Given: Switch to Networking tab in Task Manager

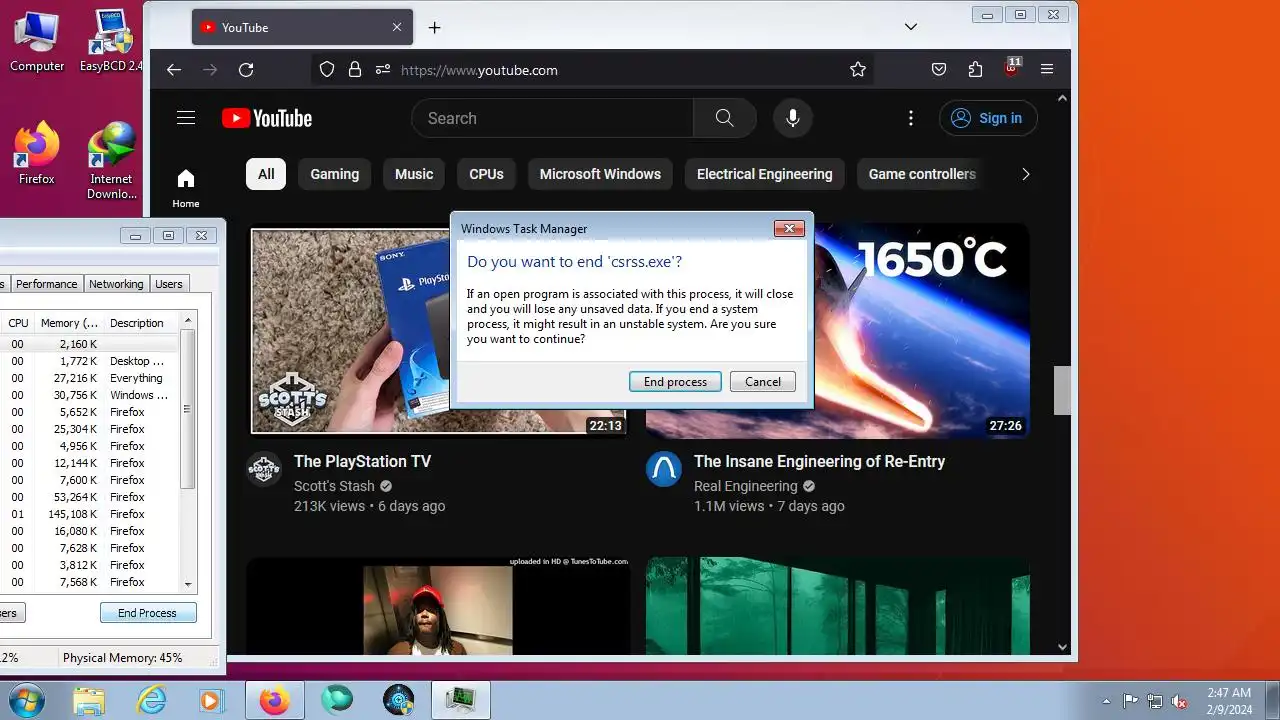Looking at the screenshot, I should point(116,284).
